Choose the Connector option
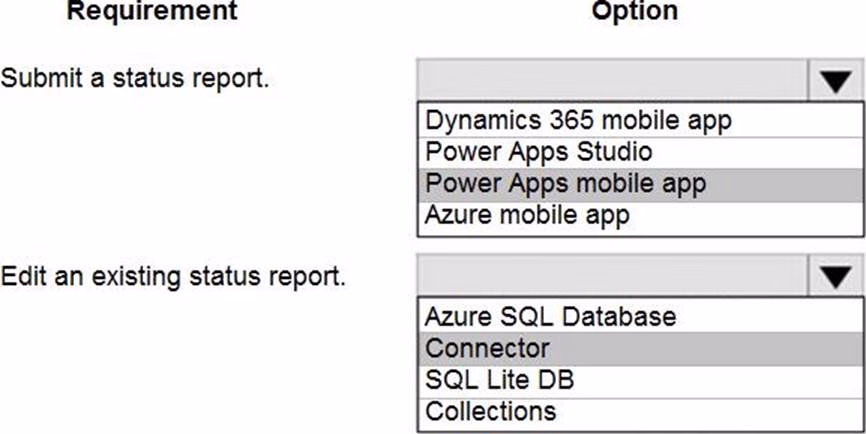This screenshot has height=434, width=866. [487, 348]
